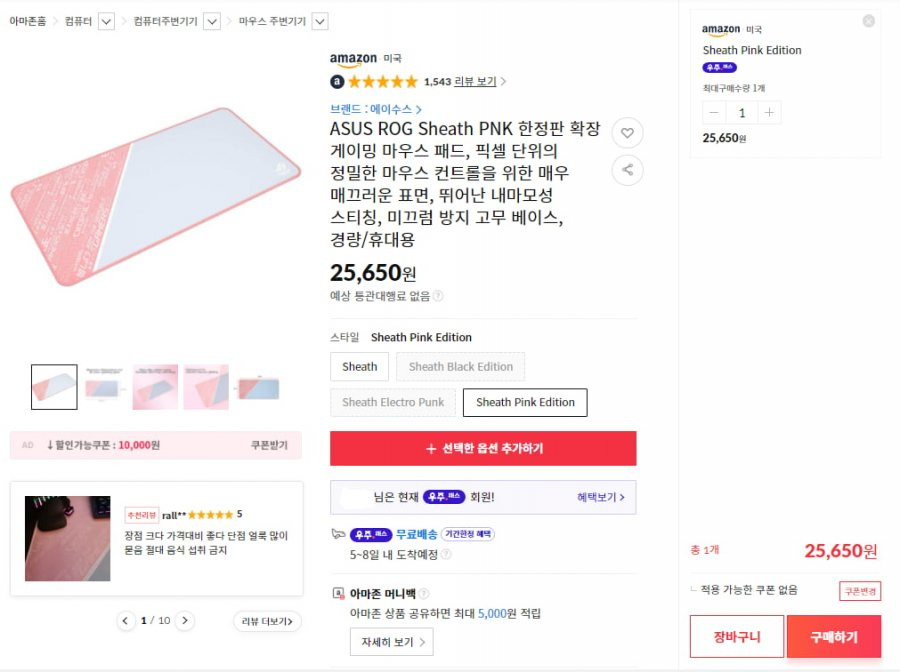Increase quantity with plus button
900x672 pixels.
769,112
